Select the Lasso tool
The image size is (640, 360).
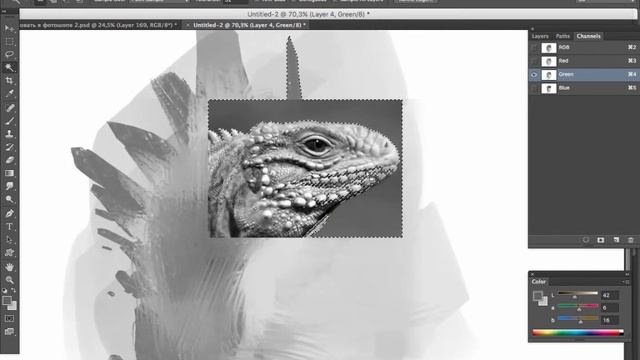[9, 54]
